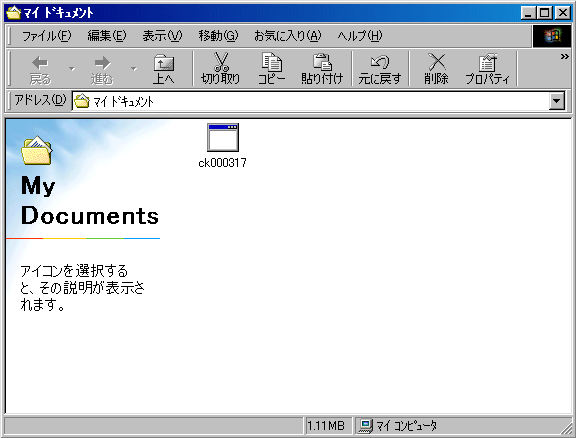
Task: Open the Favorites (お気に入り) menu
Action: (288, 36)
